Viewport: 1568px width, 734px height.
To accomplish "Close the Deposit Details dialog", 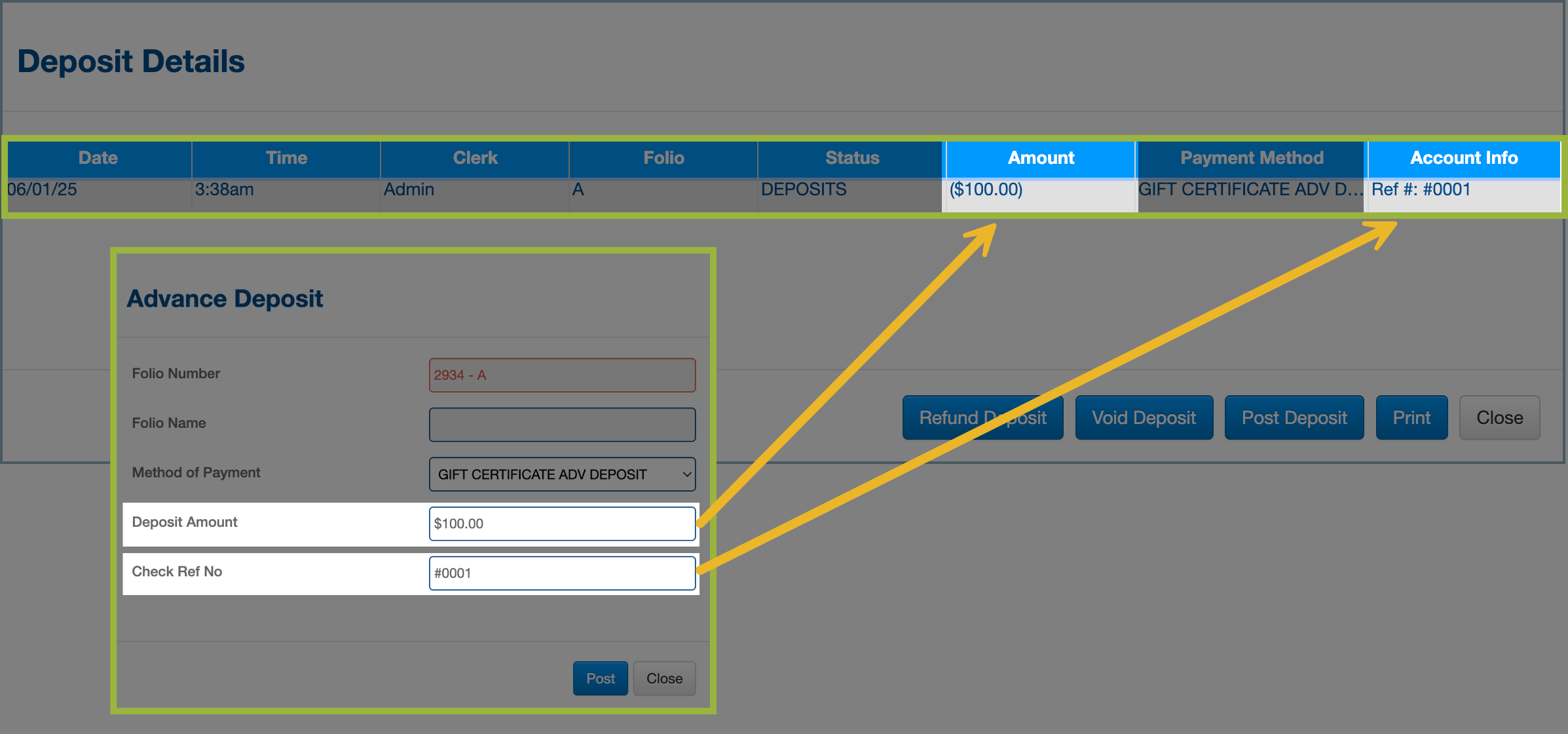I will click(x=1499, y=417).
